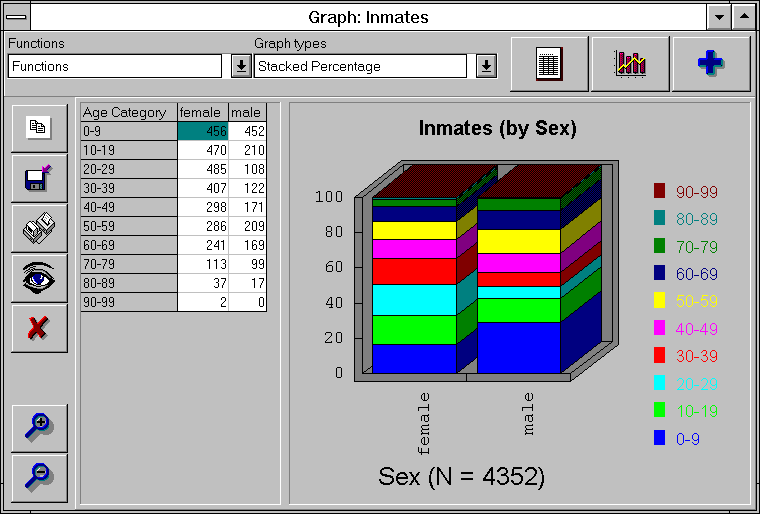This screenshot has width=760, height=514.
Task: Open the window system menu box
Action: point(17,17)
